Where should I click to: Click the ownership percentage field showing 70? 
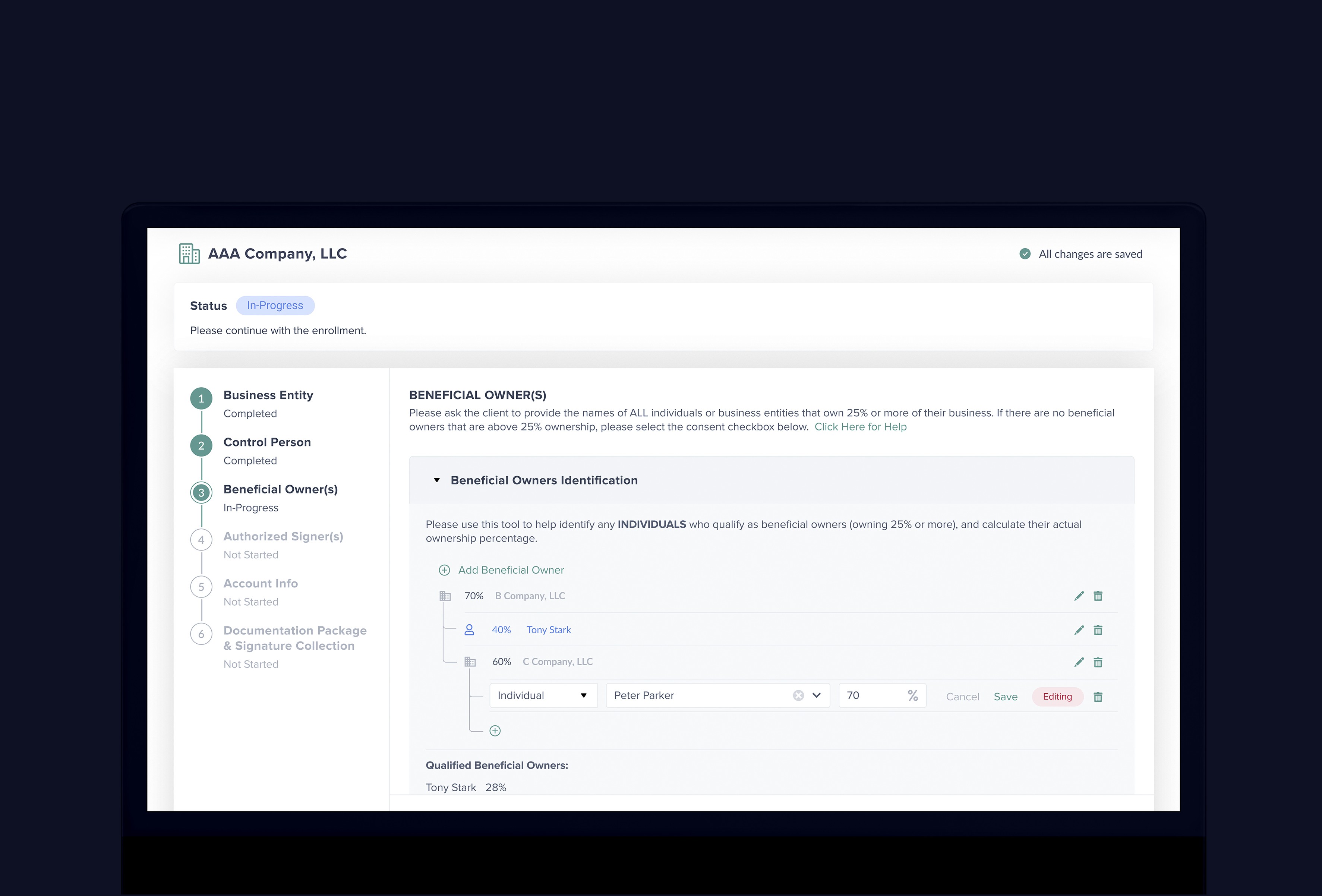873,695
